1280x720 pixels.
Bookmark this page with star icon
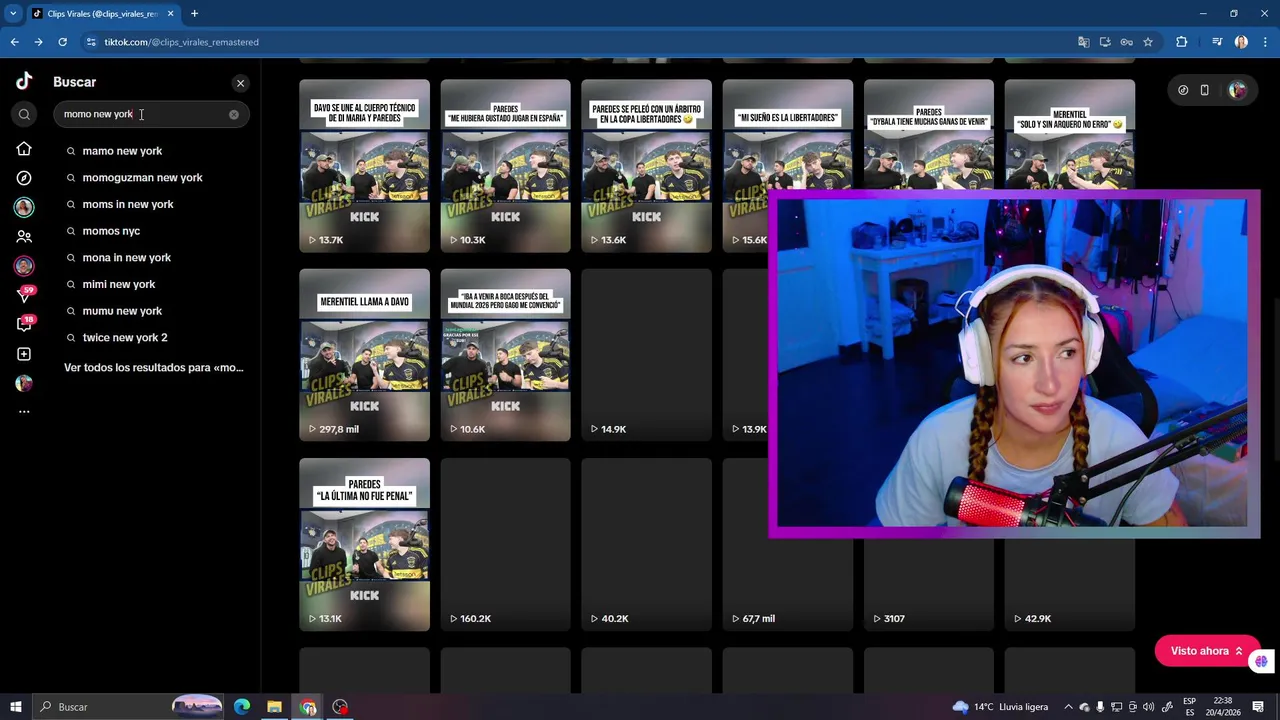(x=1148, y=42)
